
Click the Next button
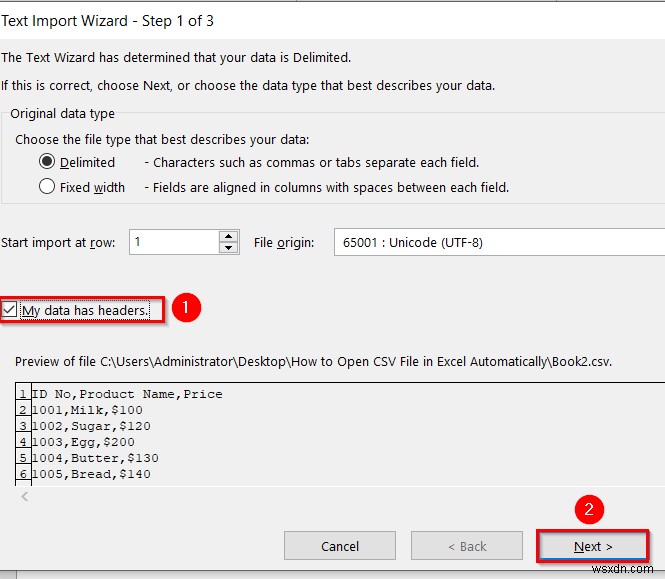coord(592,546)
